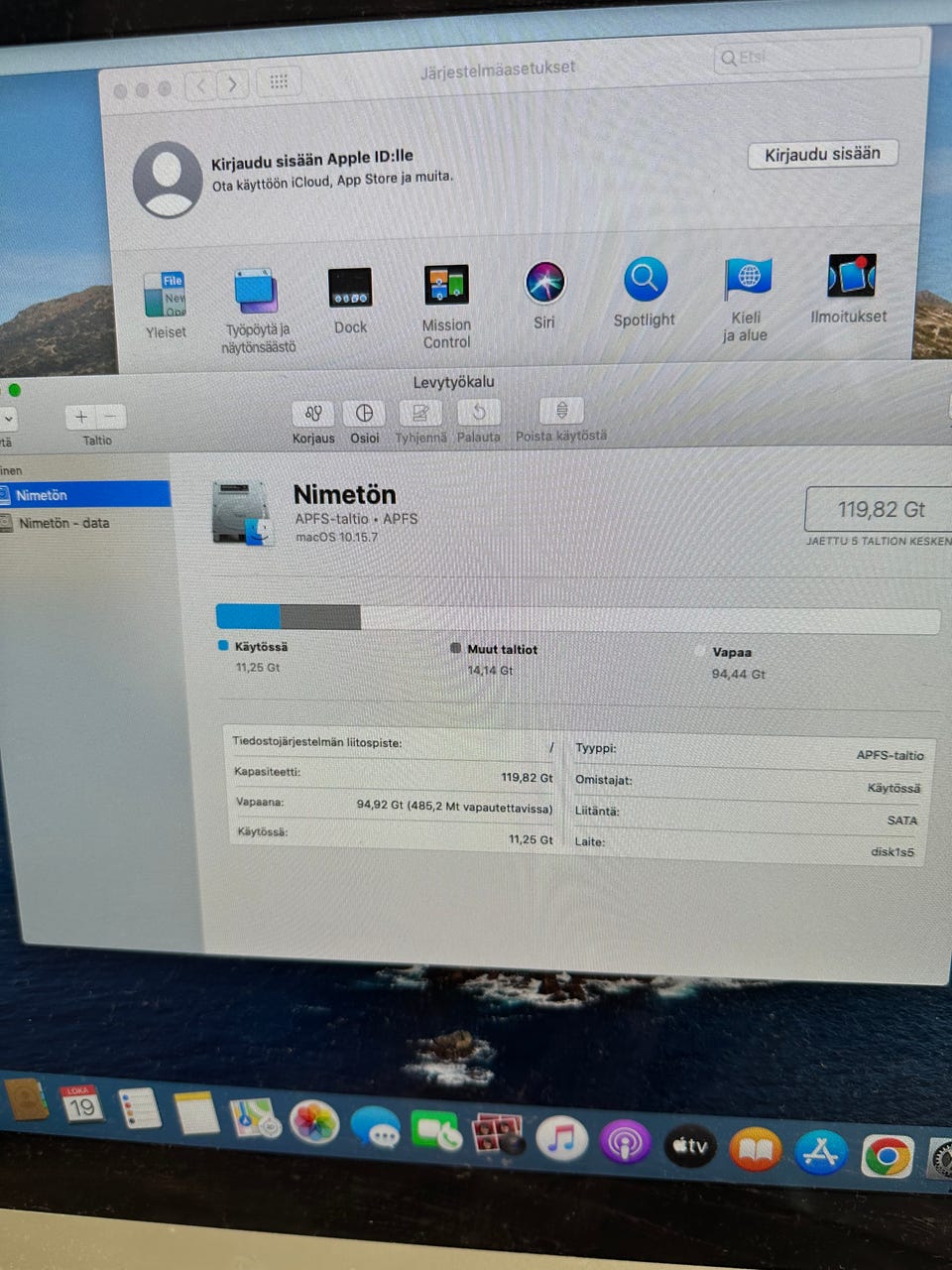Open FaceTime from the Dock

pyautogui.click(x=435, y=1130)
